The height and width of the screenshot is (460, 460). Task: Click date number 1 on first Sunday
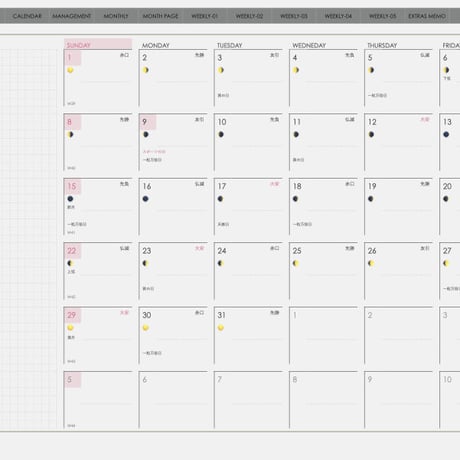click(70, 57)
